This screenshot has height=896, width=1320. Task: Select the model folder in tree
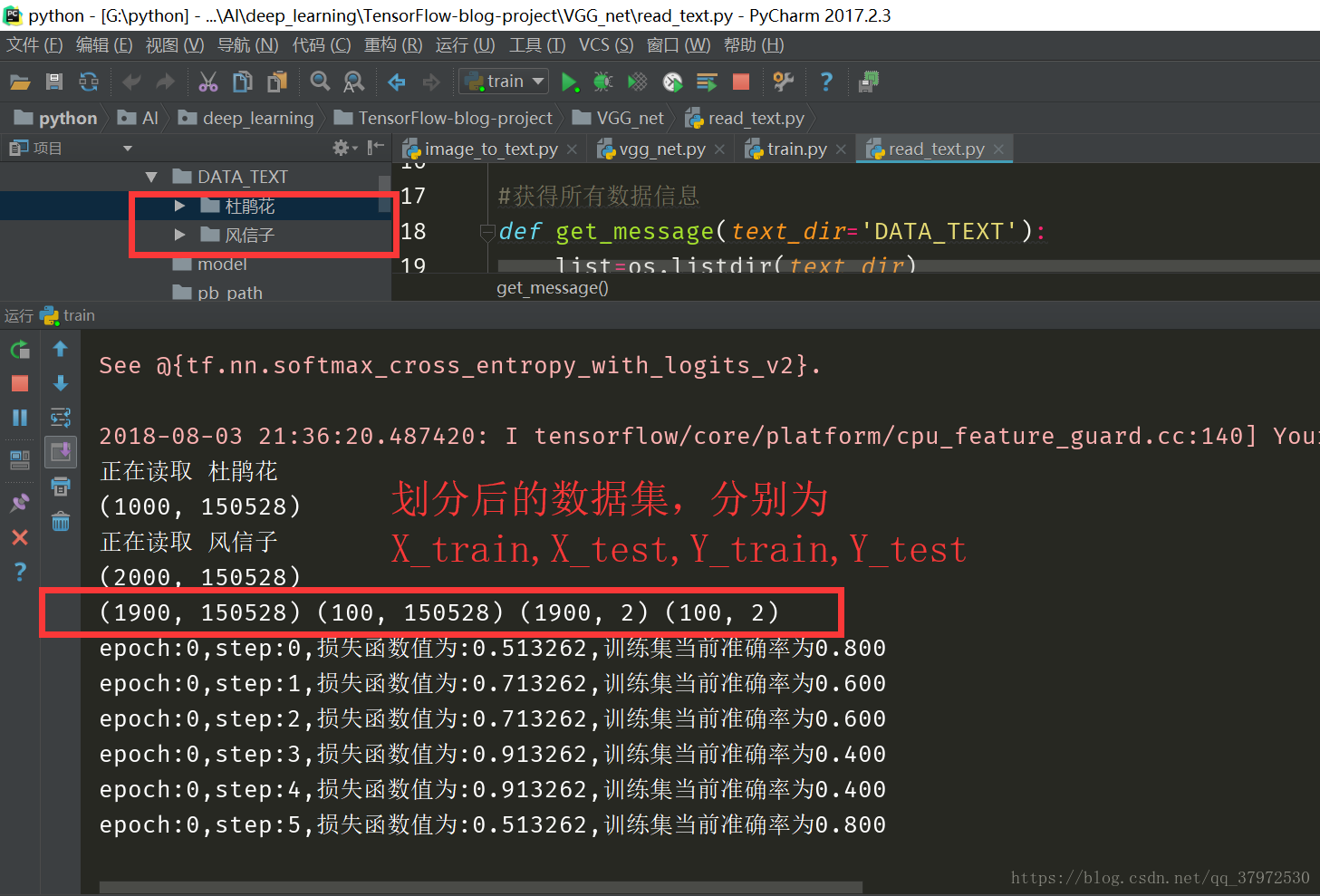[210, 264]
